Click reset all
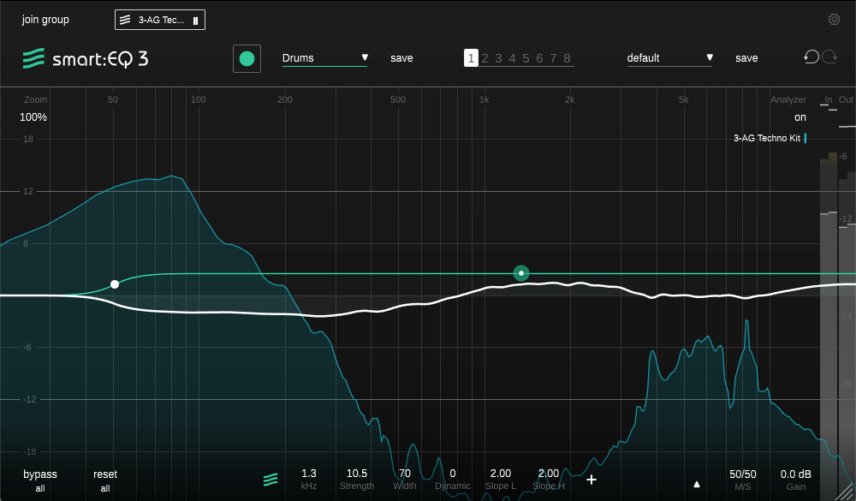856x501 pixels. point(105,480)
